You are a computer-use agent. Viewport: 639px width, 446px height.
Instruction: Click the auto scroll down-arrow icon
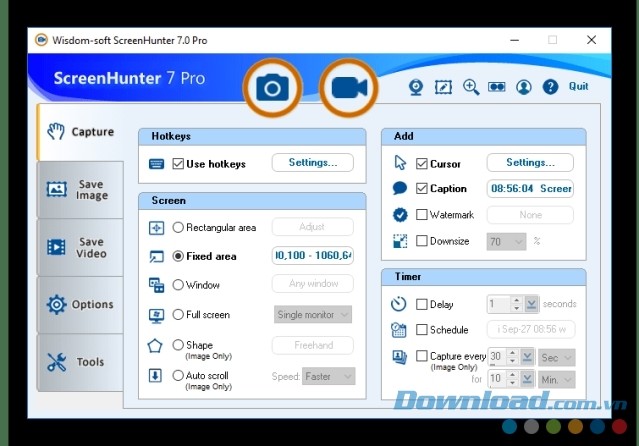pyautogui.click(x=155, y=375)
